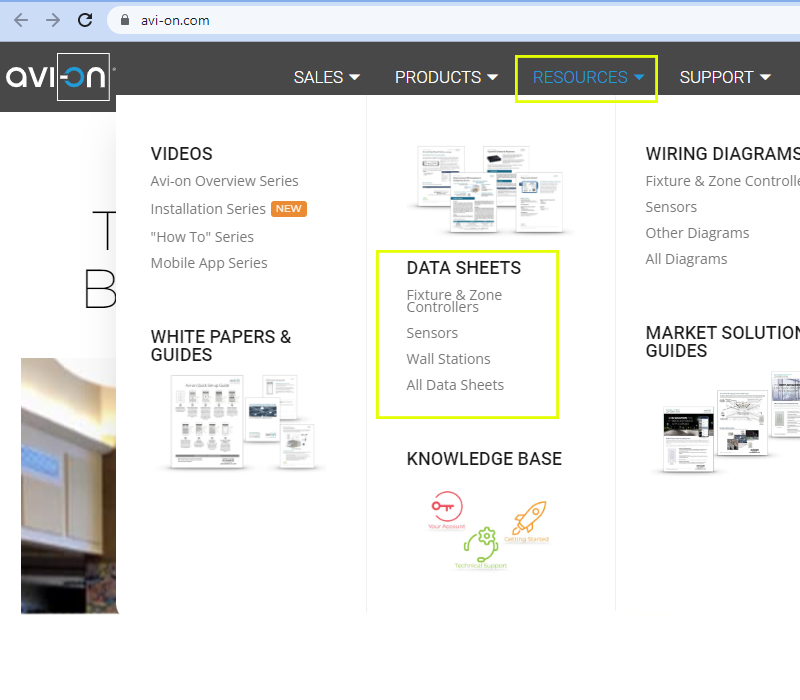
Task: Select Sensors under Data Sheets
Action: [x=432, y=333]
